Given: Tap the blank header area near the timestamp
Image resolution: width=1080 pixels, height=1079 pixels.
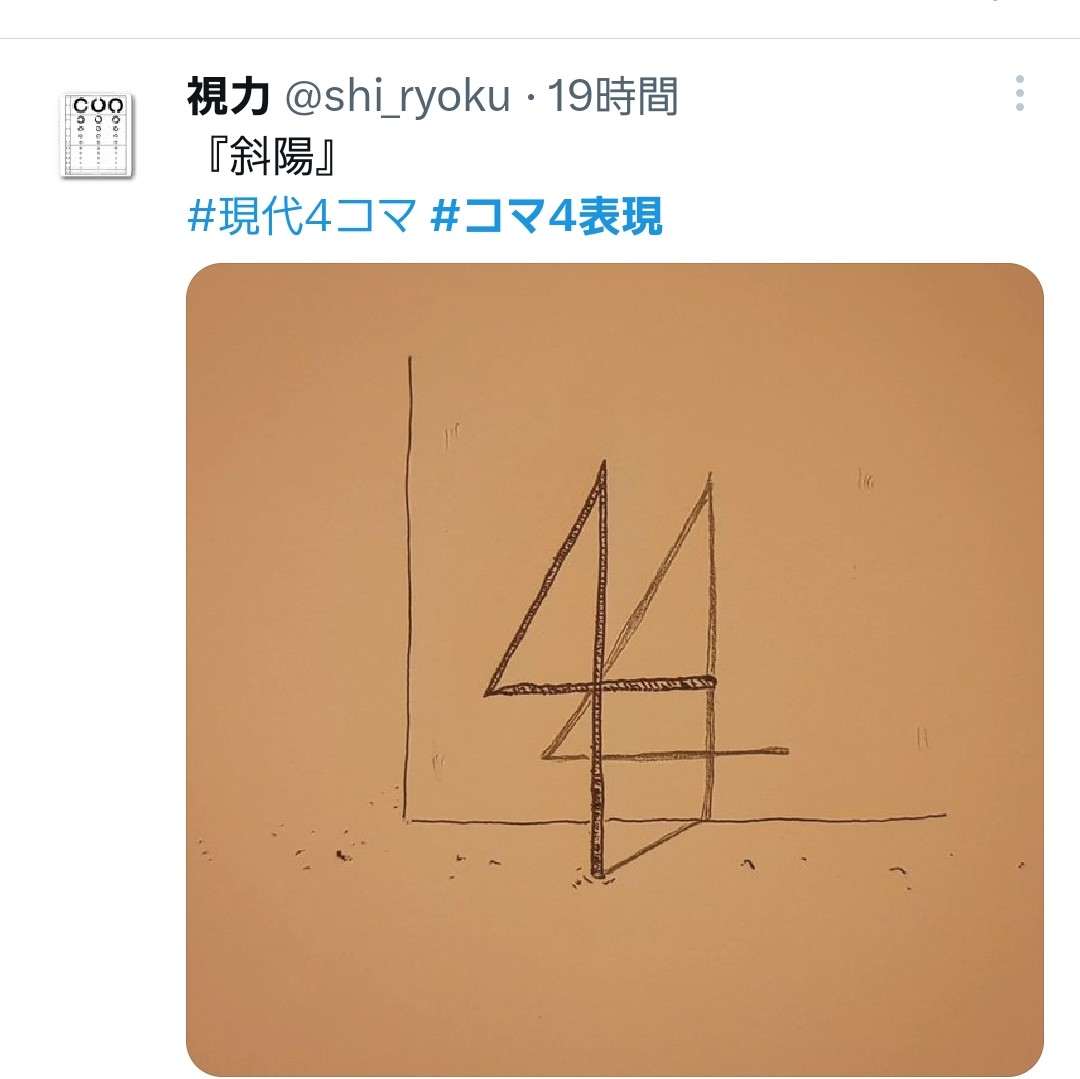Looking at the screenshot, I should pos(840,96).
